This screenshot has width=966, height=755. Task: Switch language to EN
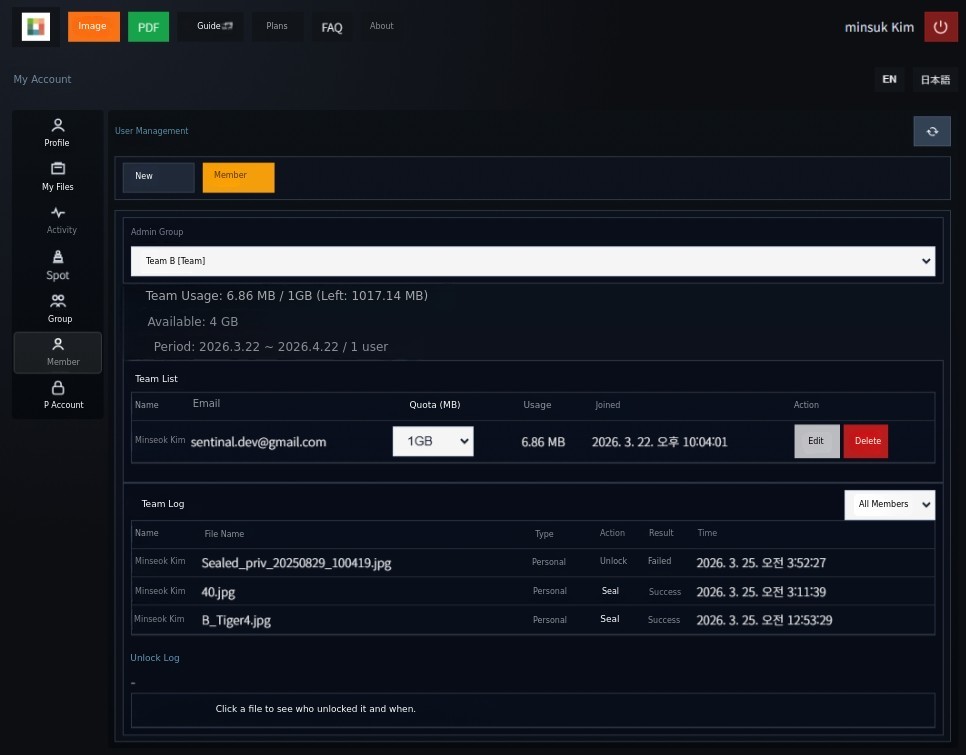pyautogui.click(x=889, y=79)
